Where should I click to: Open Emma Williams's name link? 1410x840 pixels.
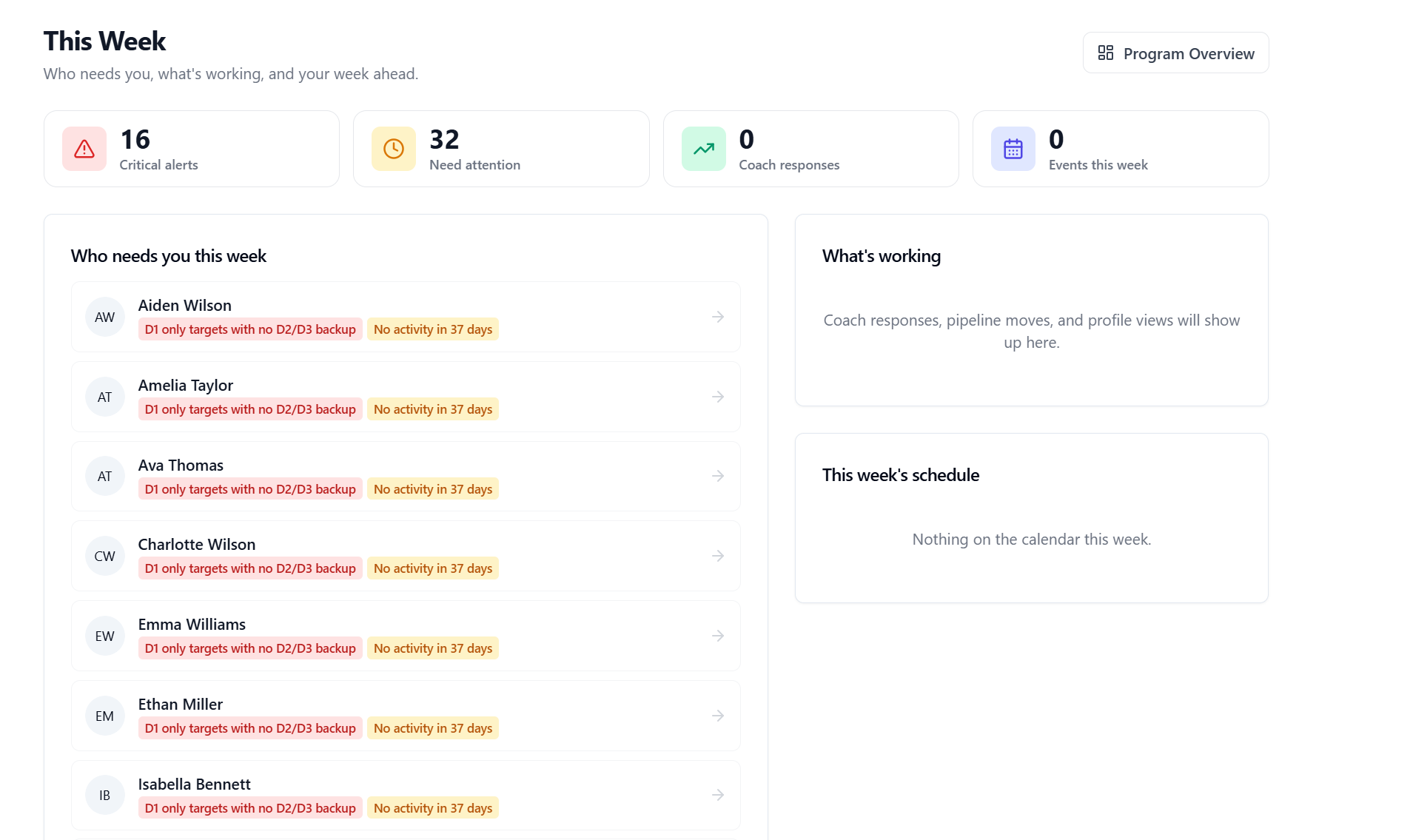click(192, 624)
